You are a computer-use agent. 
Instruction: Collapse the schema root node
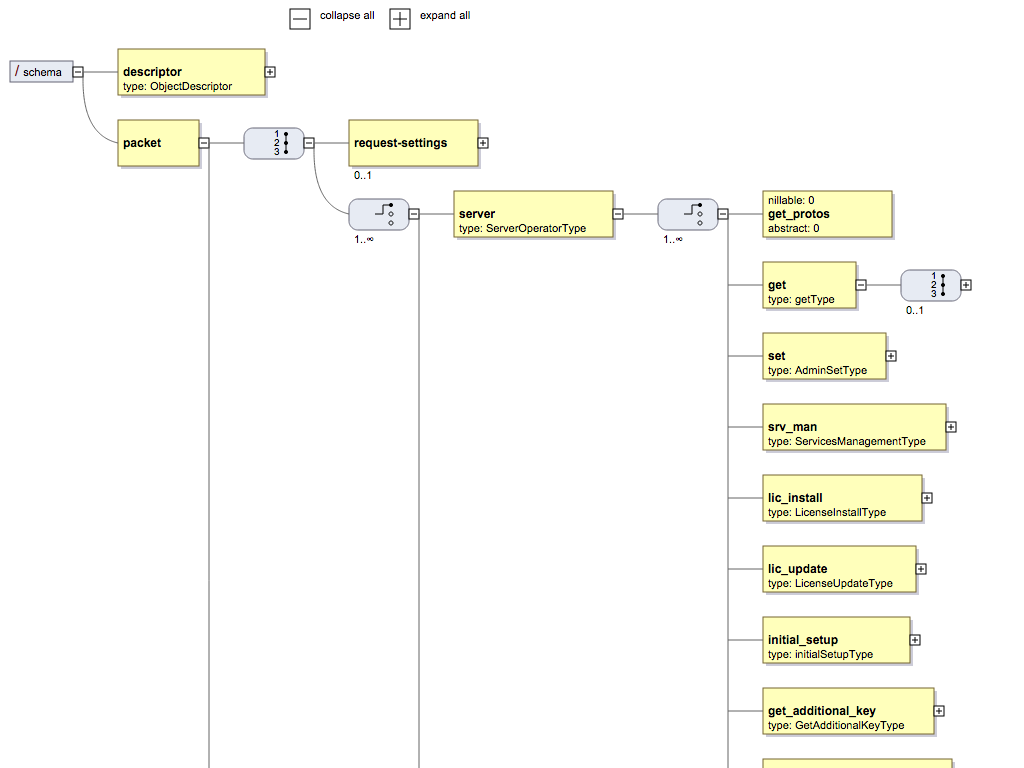click(77, 72)
